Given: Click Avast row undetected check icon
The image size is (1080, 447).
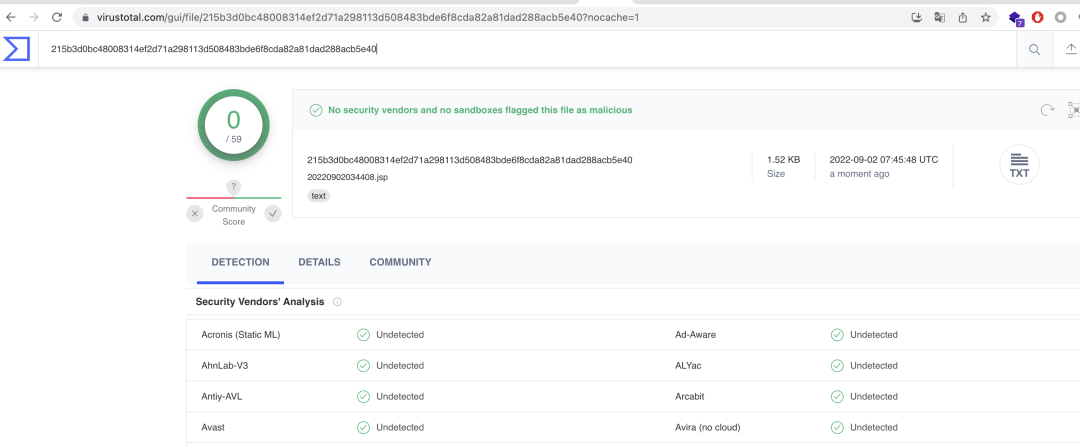Looking at the screenshot, I should coord(363,428).
